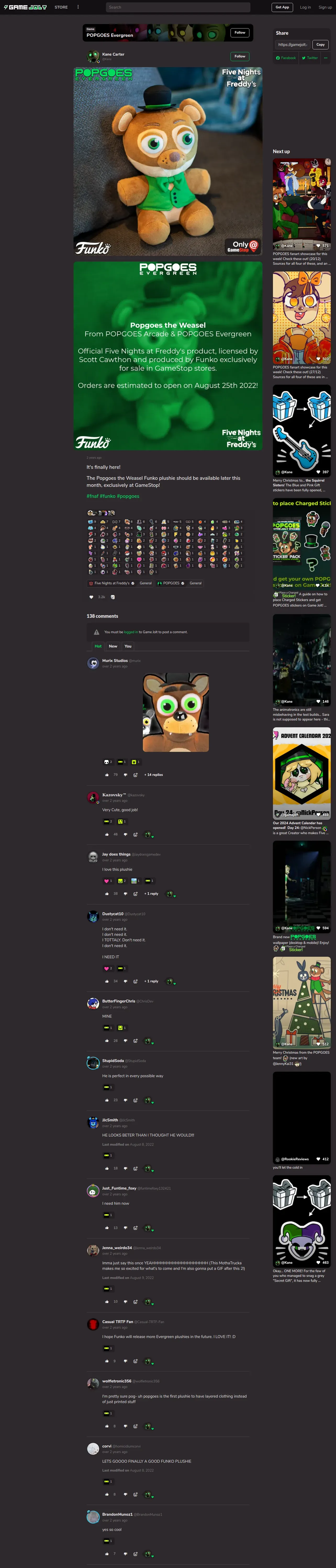Select the share URL text field

tap(293, 44)
